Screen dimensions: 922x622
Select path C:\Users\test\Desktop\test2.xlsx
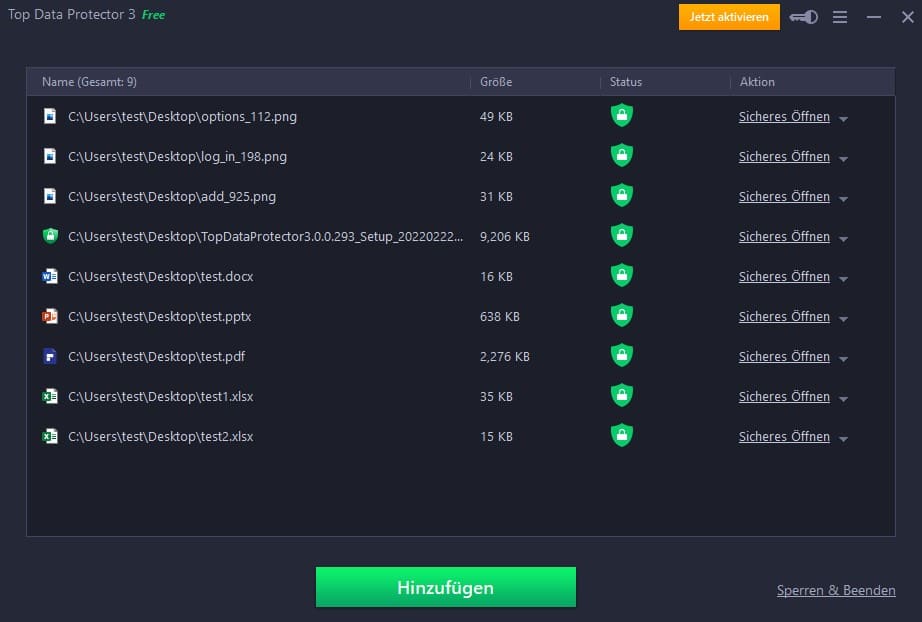tap(161, 436)
